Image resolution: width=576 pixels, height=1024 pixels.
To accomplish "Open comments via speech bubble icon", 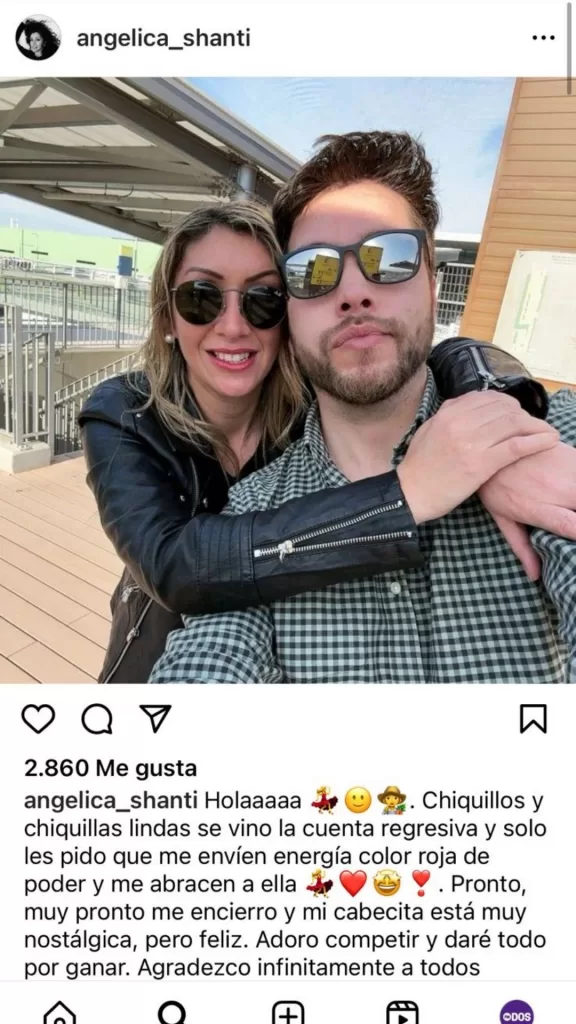I will click(x=97, y=719).
